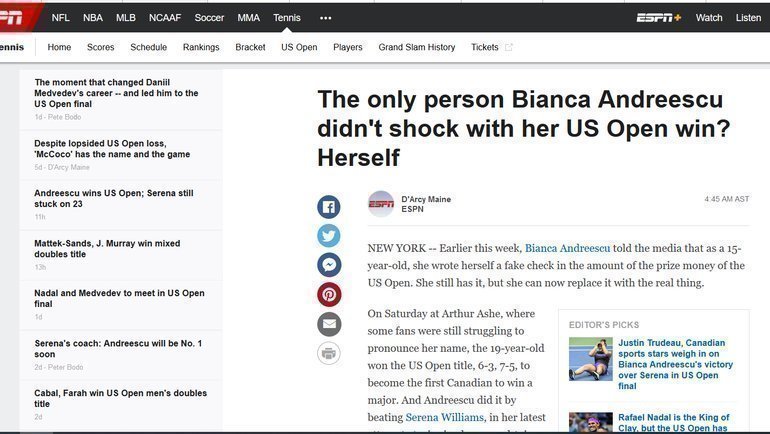770x434 pixels.
Task: Click the ESPN logo in top bar
Action: point(17,18)
